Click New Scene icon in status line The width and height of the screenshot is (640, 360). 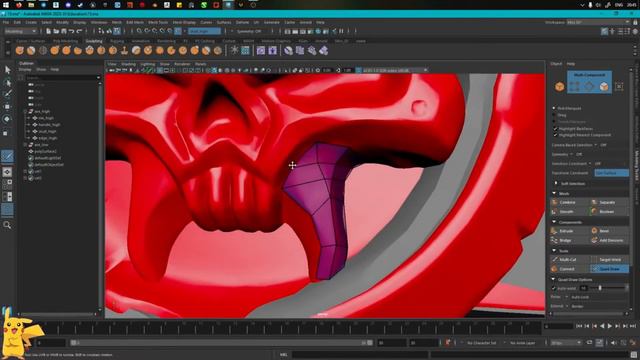point(49,31)
